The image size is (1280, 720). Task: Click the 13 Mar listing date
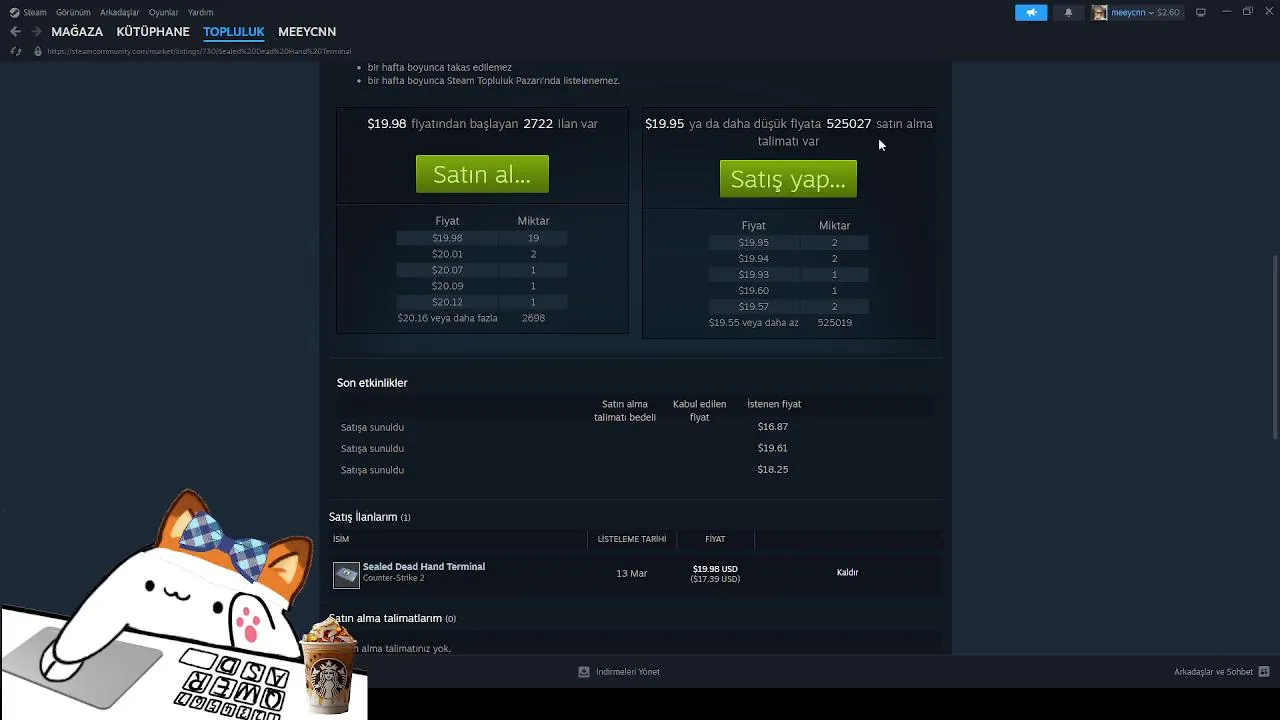tap(632, 574)
